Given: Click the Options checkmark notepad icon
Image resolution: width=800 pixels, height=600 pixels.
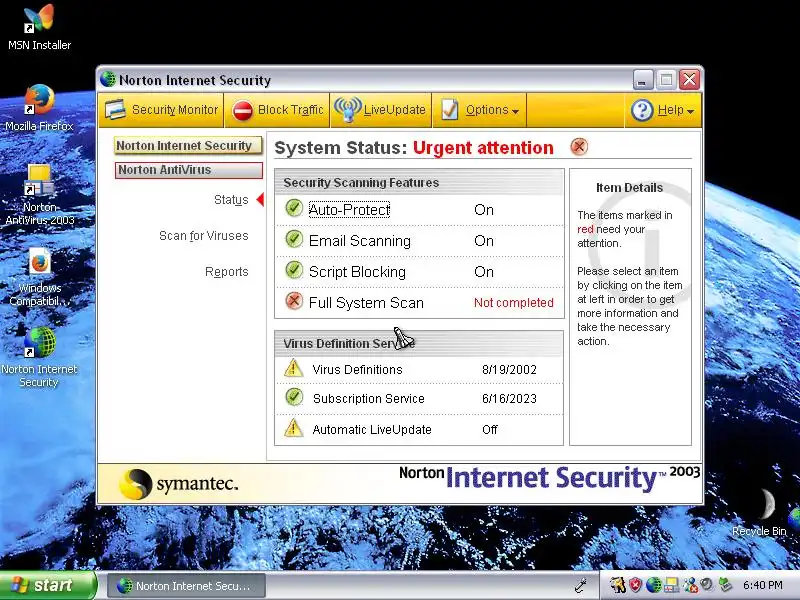Looking at the screenshot, I should 449,109.
